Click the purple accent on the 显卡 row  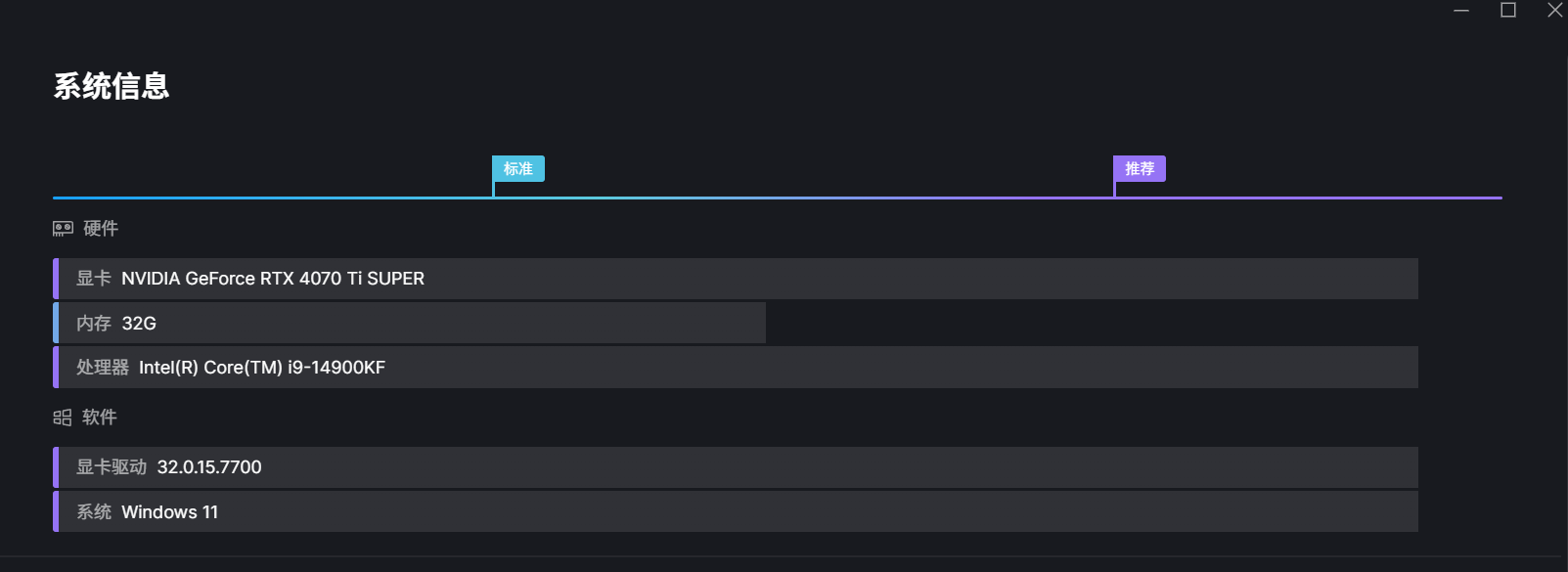point(56,279)
